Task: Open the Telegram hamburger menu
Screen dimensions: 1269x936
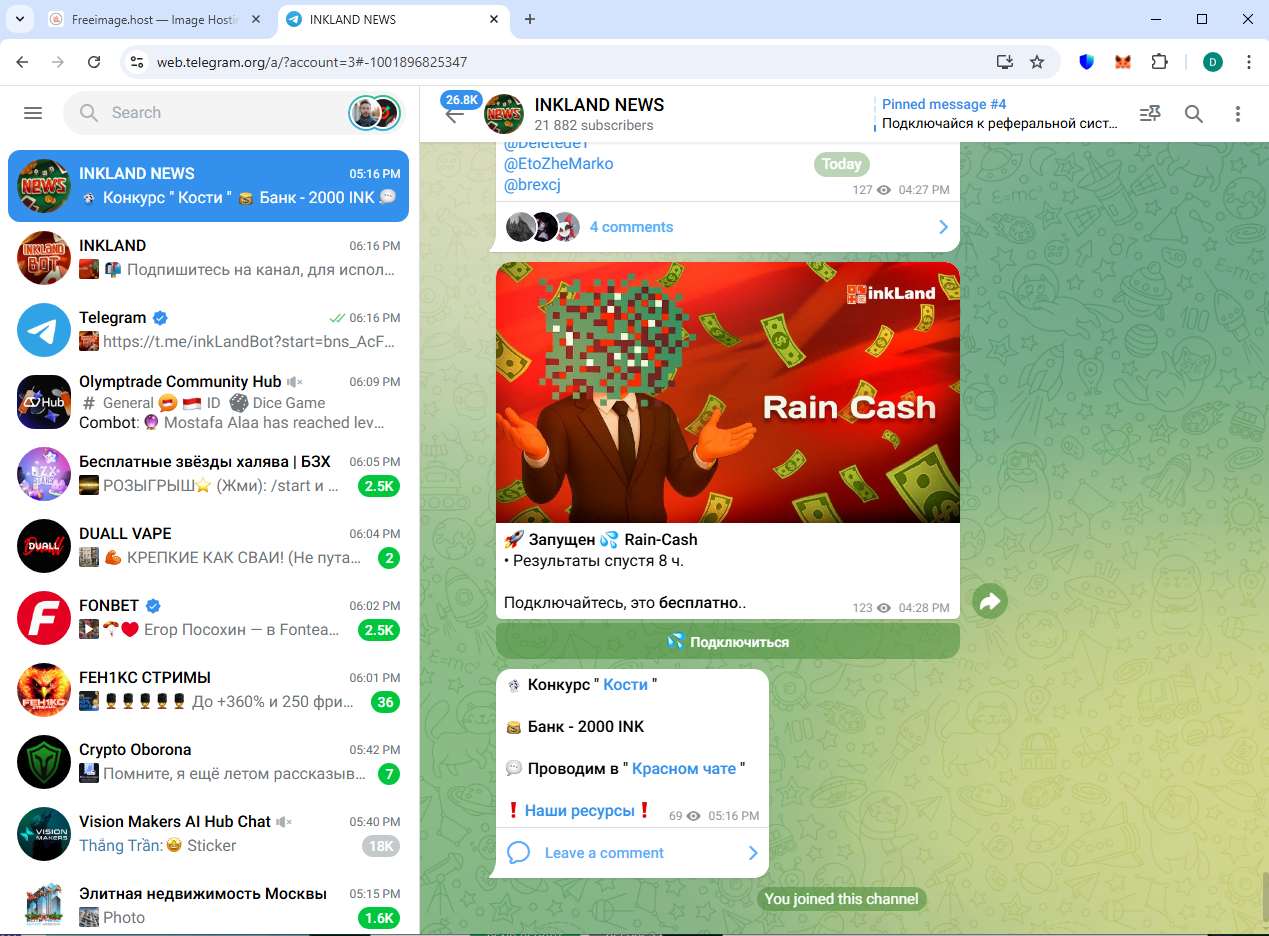Action: click(33, 113)
